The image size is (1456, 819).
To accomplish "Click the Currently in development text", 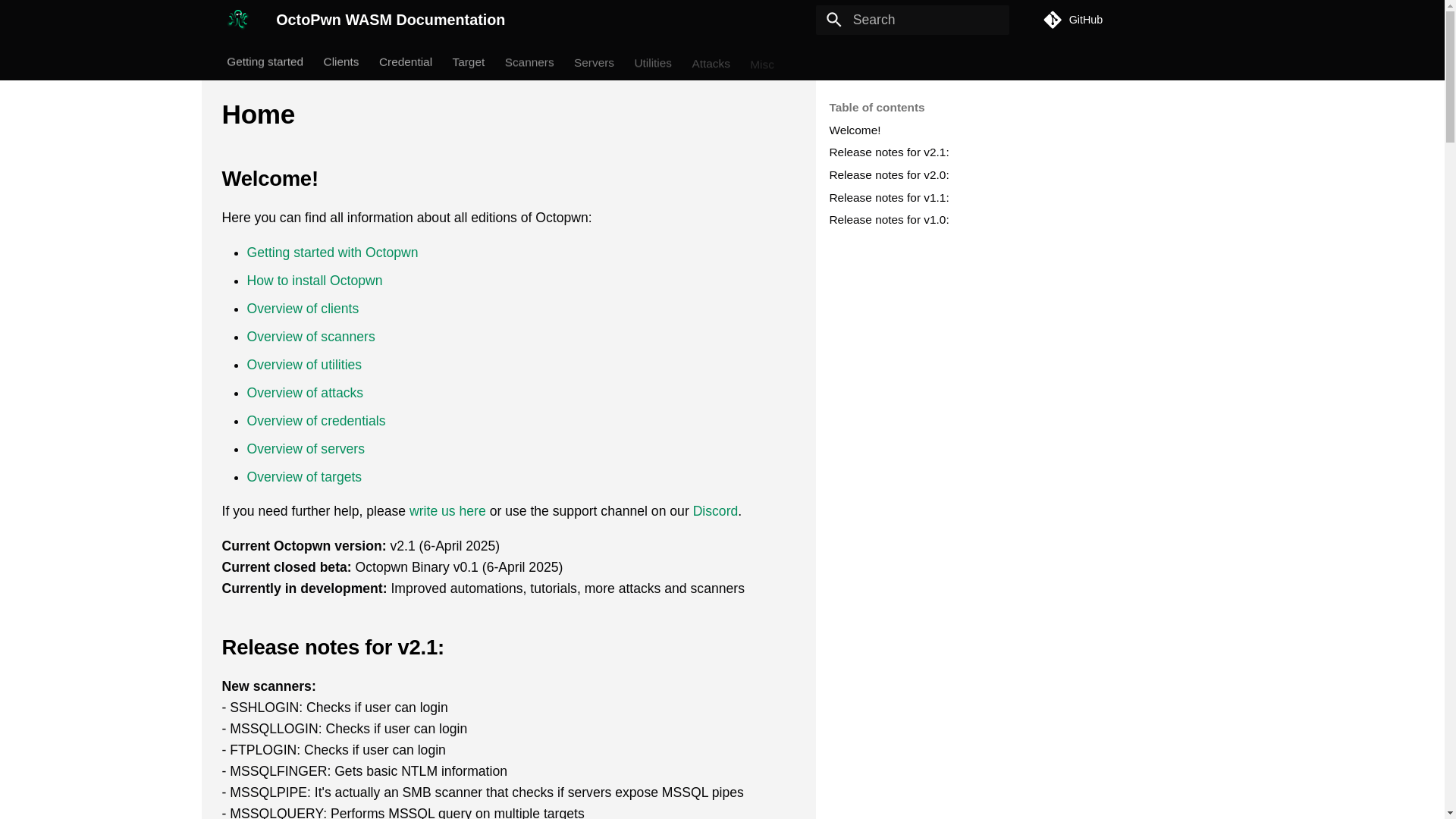I will 483,588.
